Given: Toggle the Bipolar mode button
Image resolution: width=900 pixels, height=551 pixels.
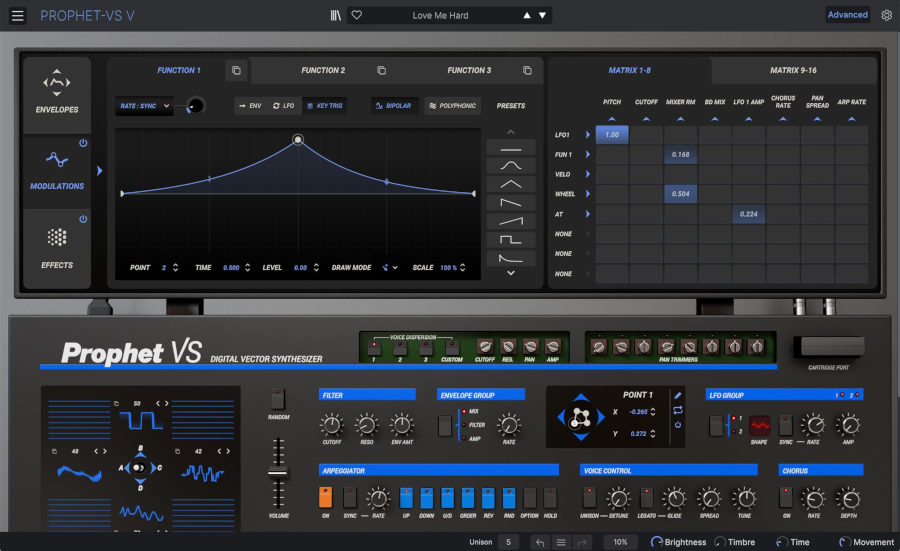Looking at the screenshot, I should click(x=392, y=105).
